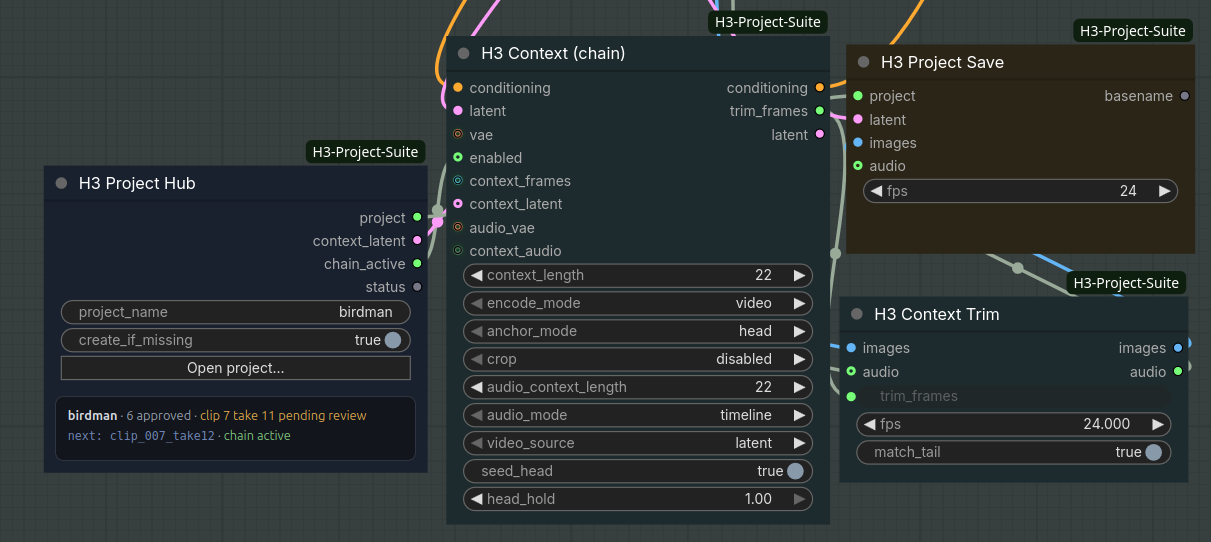Select next audio_mode option
The width and height of the screenshot is (1211, 542).
799,415
